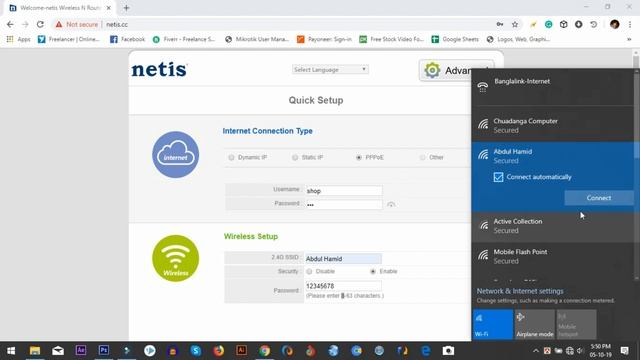Select the Active Collection Wi-Fi network
640x360 pixels.
click(553, 226)
